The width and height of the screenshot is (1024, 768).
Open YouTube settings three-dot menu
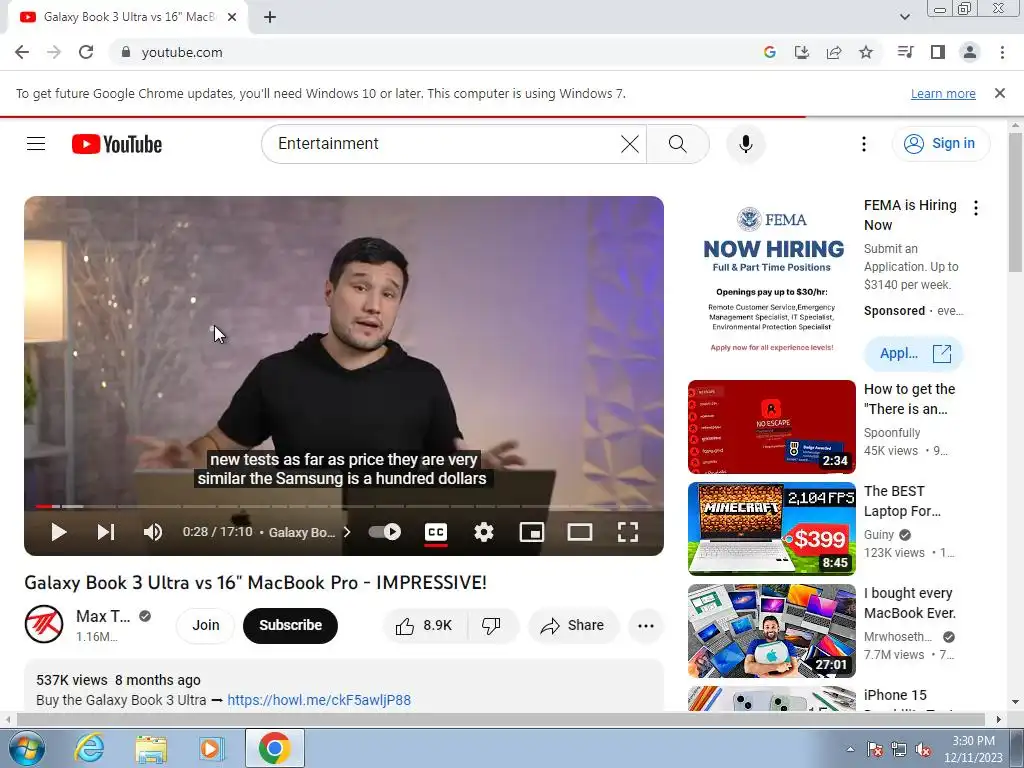click(x=863, y=144)
